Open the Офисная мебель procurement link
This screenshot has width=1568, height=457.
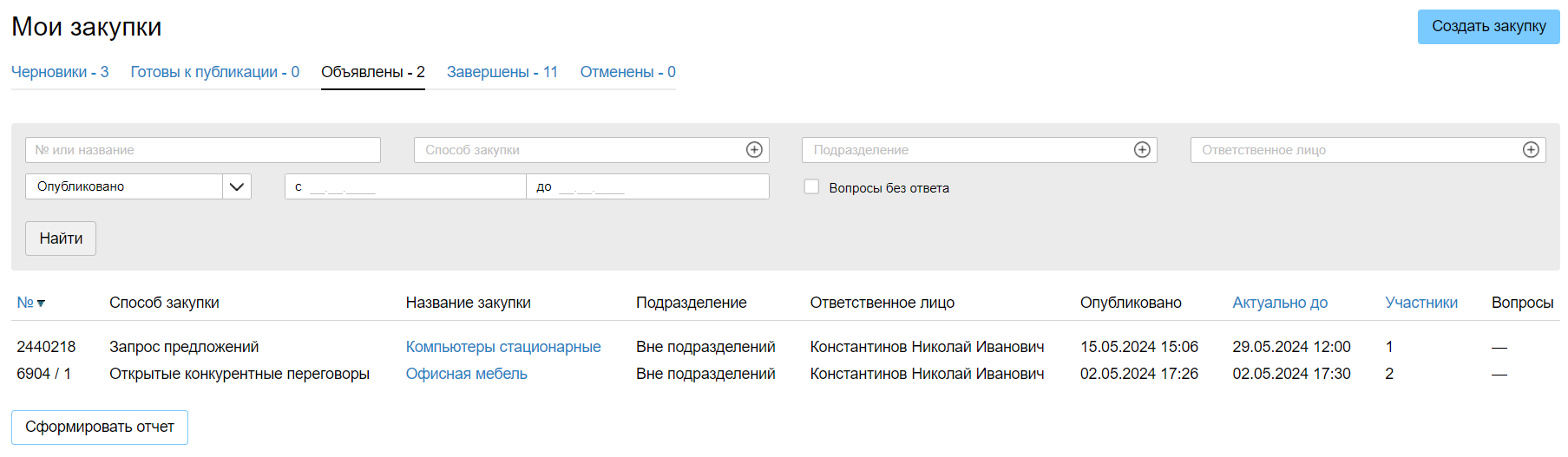tap(466, 374)
